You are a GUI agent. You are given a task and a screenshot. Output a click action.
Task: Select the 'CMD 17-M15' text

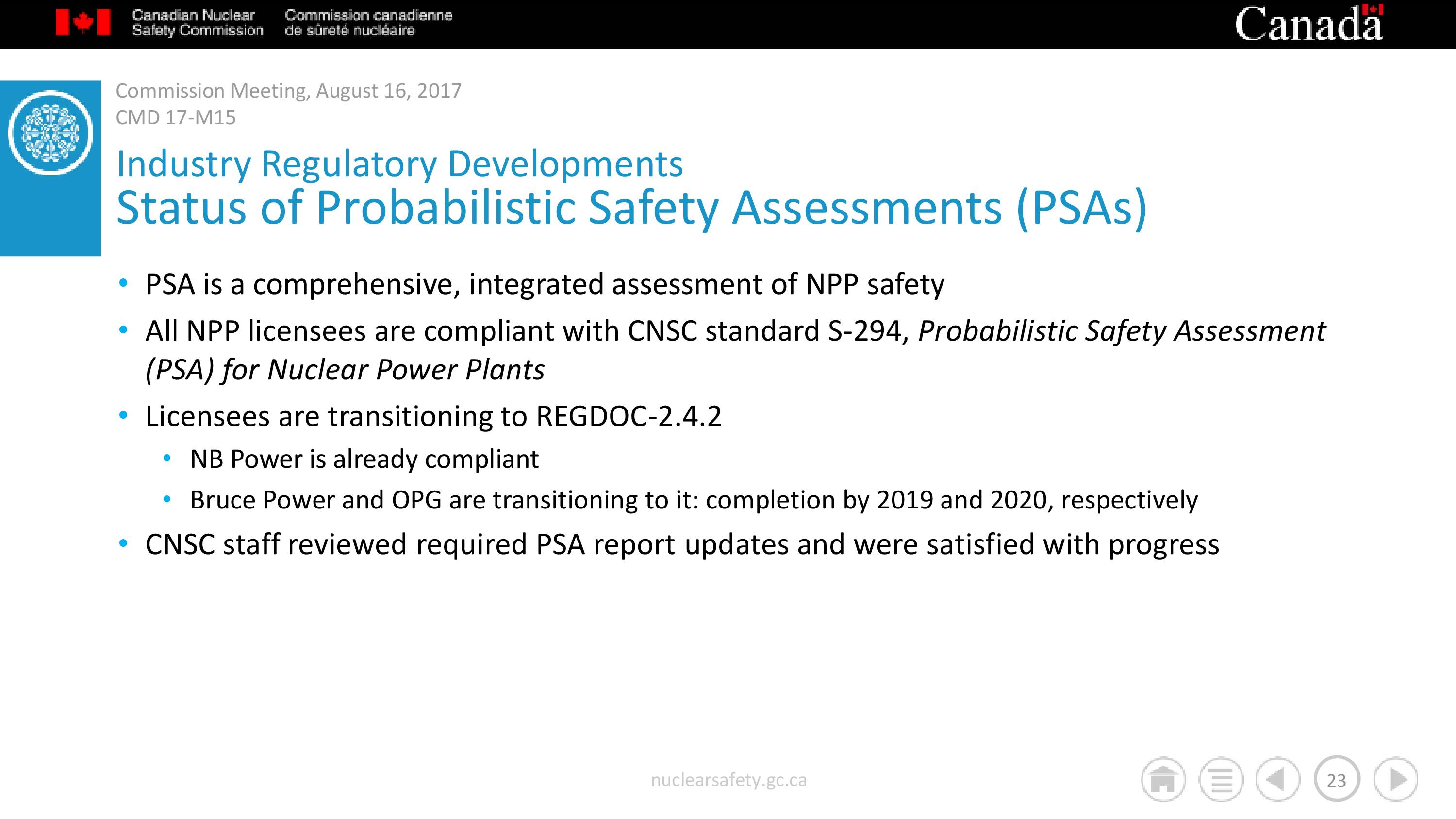coord(176,117)
